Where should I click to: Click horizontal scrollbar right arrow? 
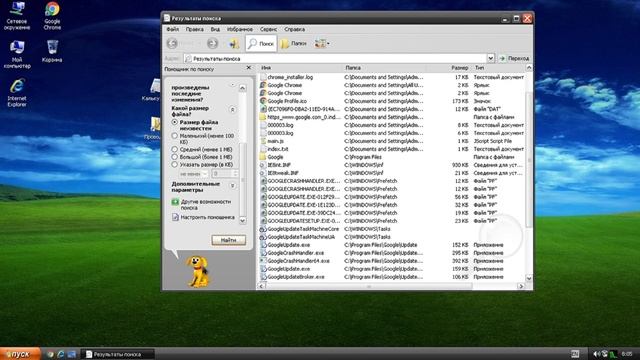(521, 286)
